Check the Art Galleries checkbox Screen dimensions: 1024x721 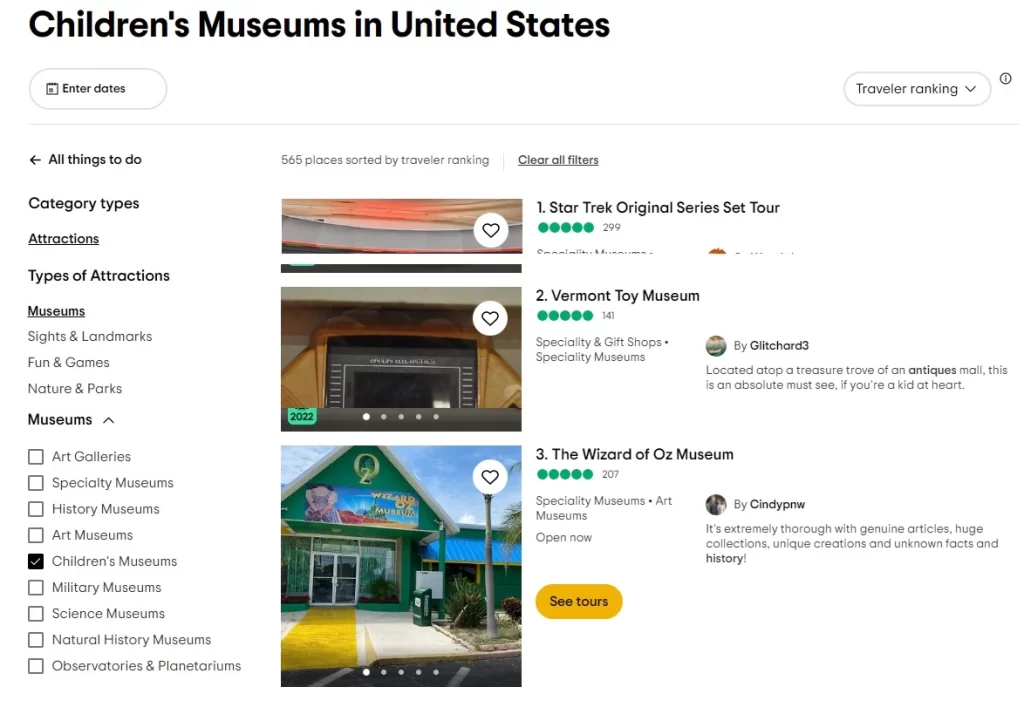point(36,457)
